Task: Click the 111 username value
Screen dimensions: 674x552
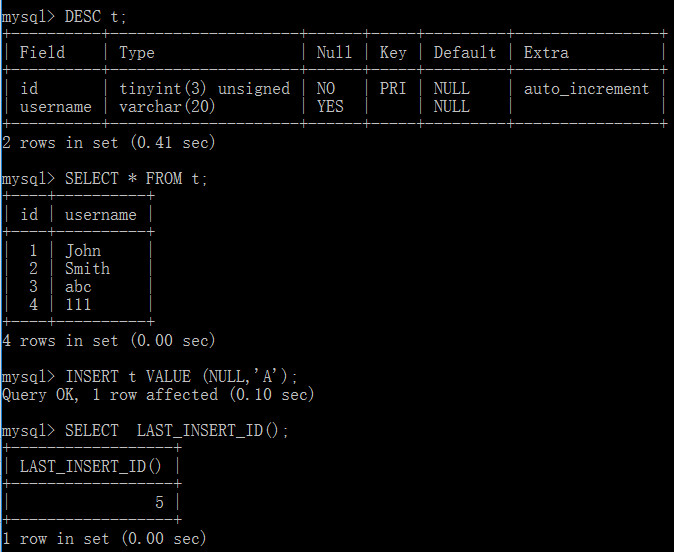Action: tap(78, 305)
